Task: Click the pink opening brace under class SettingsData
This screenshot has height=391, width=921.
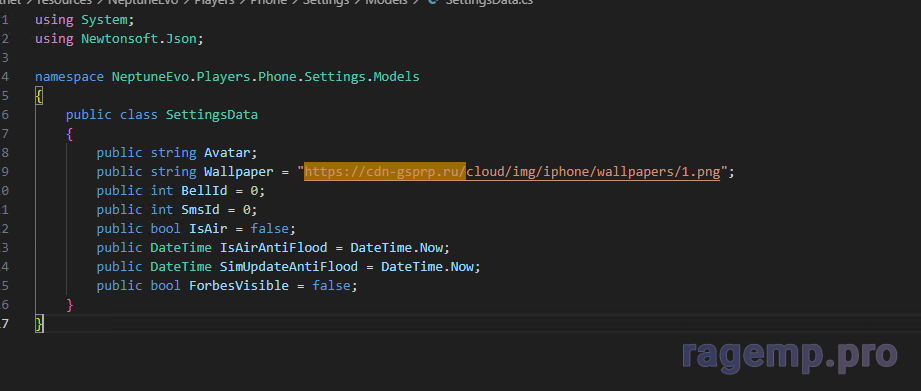Action: [69, 134]
